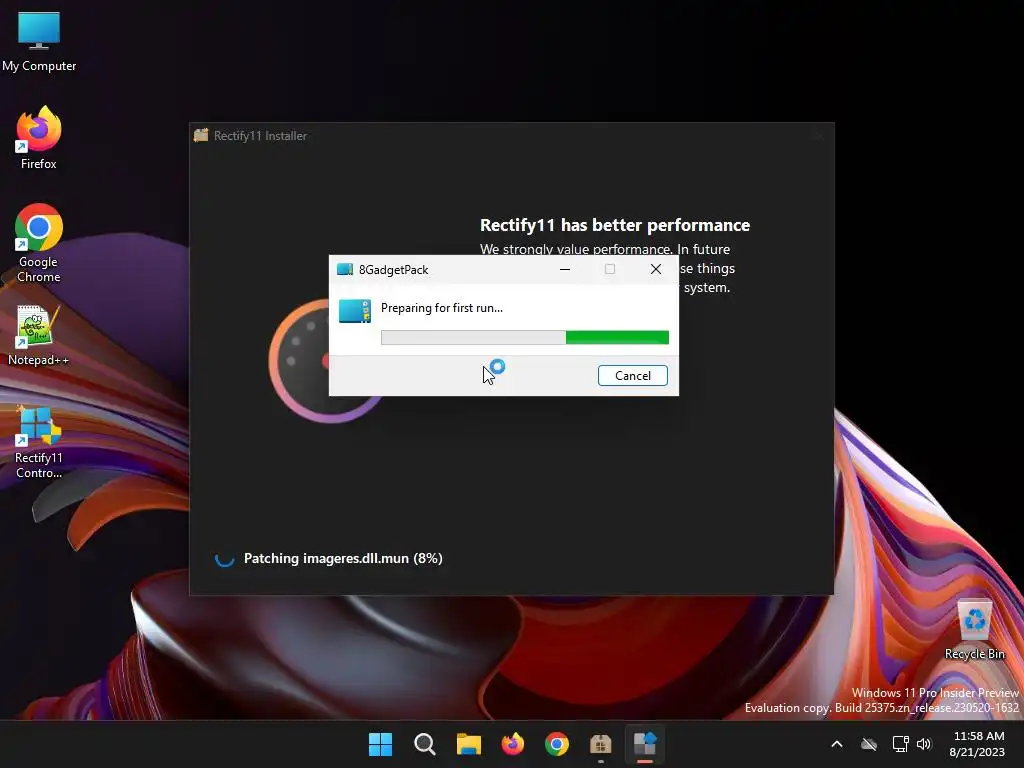The width and height of the screenshot is (1024, 768).
Task: Click the spinner beside Patching imageres.dll.mun
Action: 224,558
